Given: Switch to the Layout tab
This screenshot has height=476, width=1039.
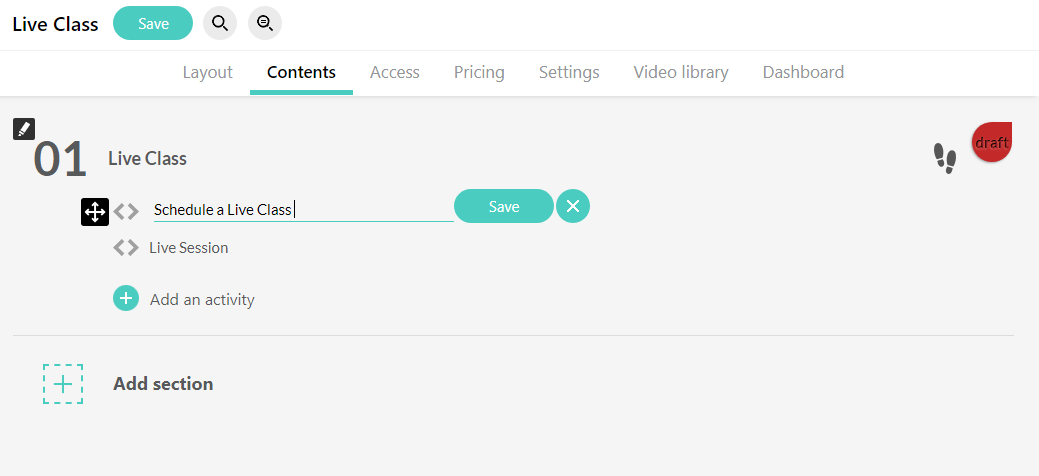Looking at the screenshot, I should click(x=207, y=72).
